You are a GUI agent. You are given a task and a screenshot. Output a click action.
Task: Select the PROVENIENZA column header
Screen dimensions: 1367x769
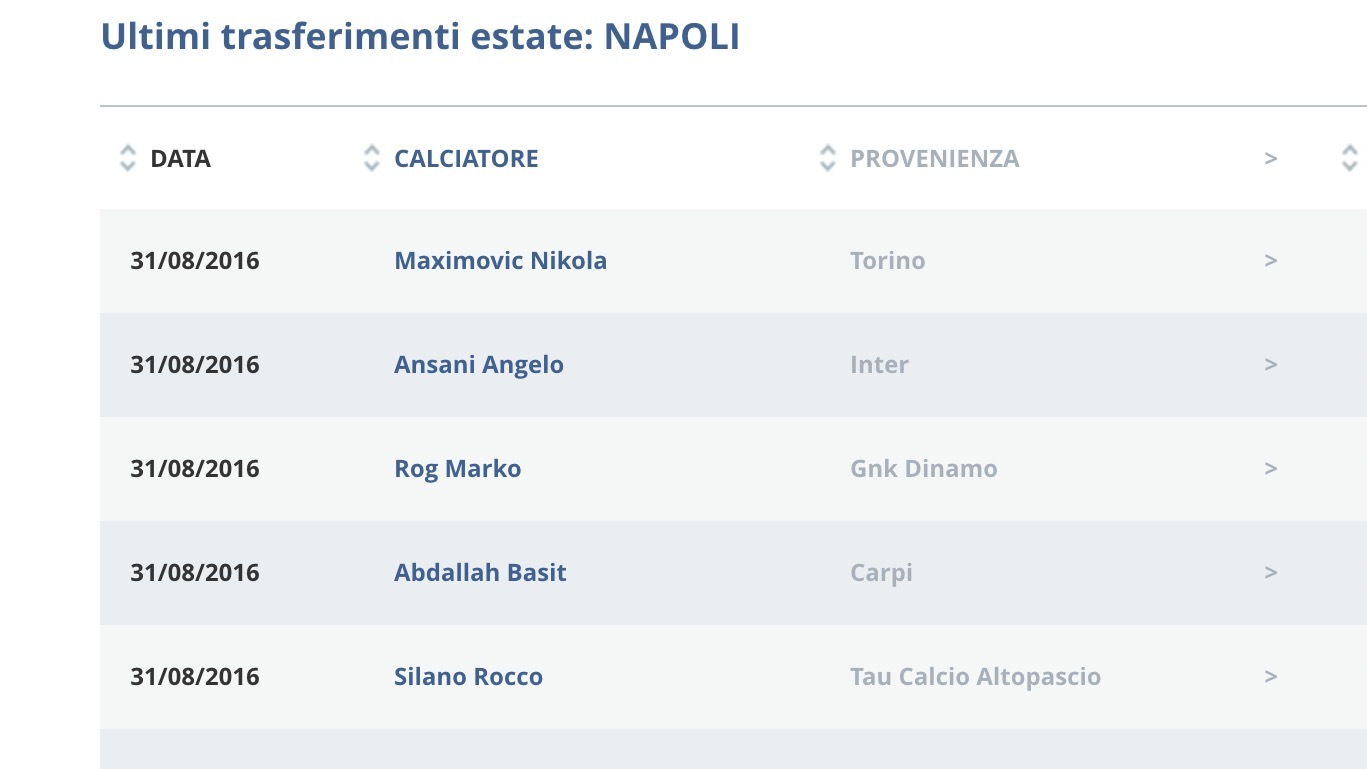tap(934, 159)
